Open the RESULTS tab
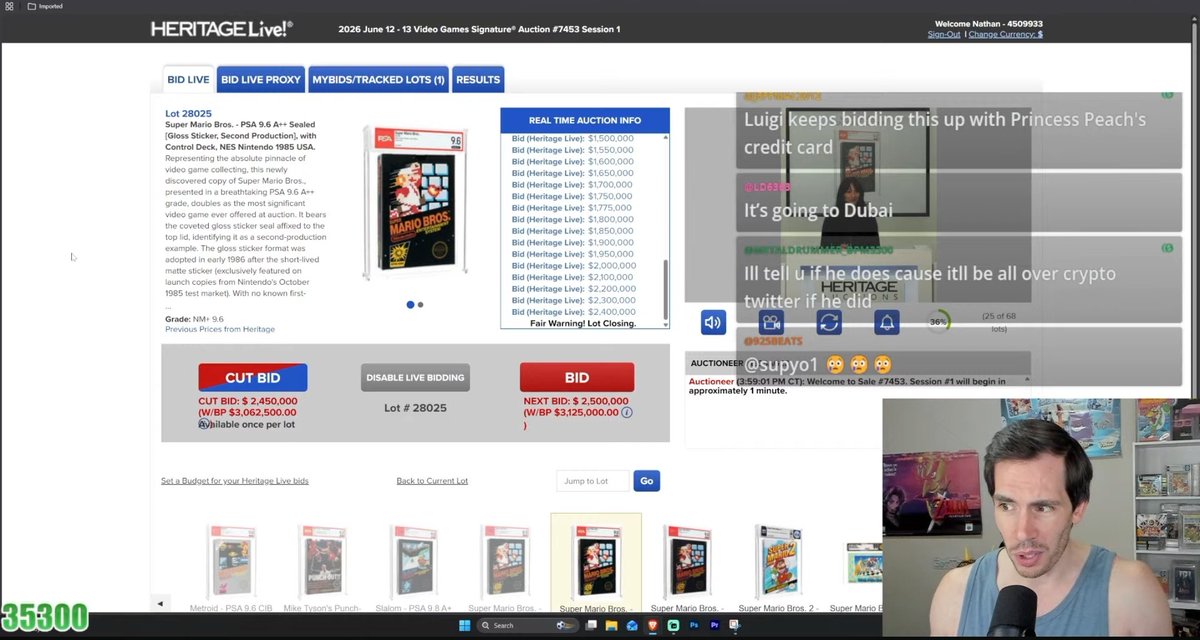 click(x=478, y=79)
